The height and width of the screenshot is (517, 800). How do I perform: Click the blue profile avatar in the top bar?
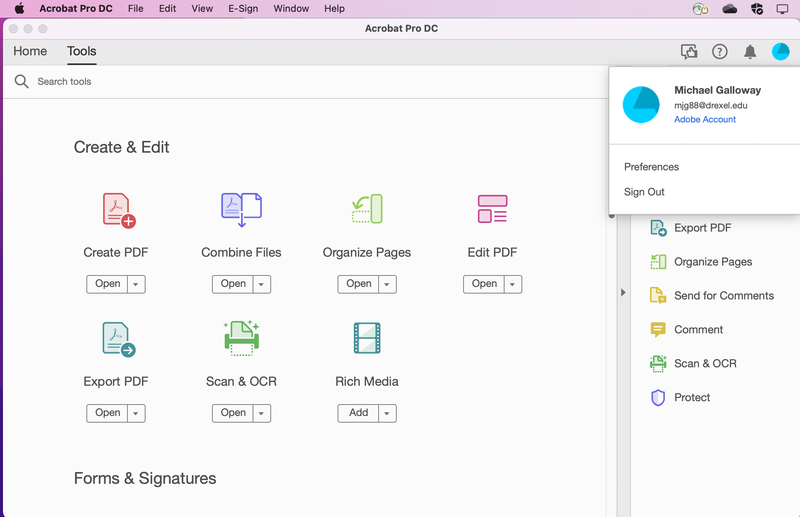tap(780, 51)
